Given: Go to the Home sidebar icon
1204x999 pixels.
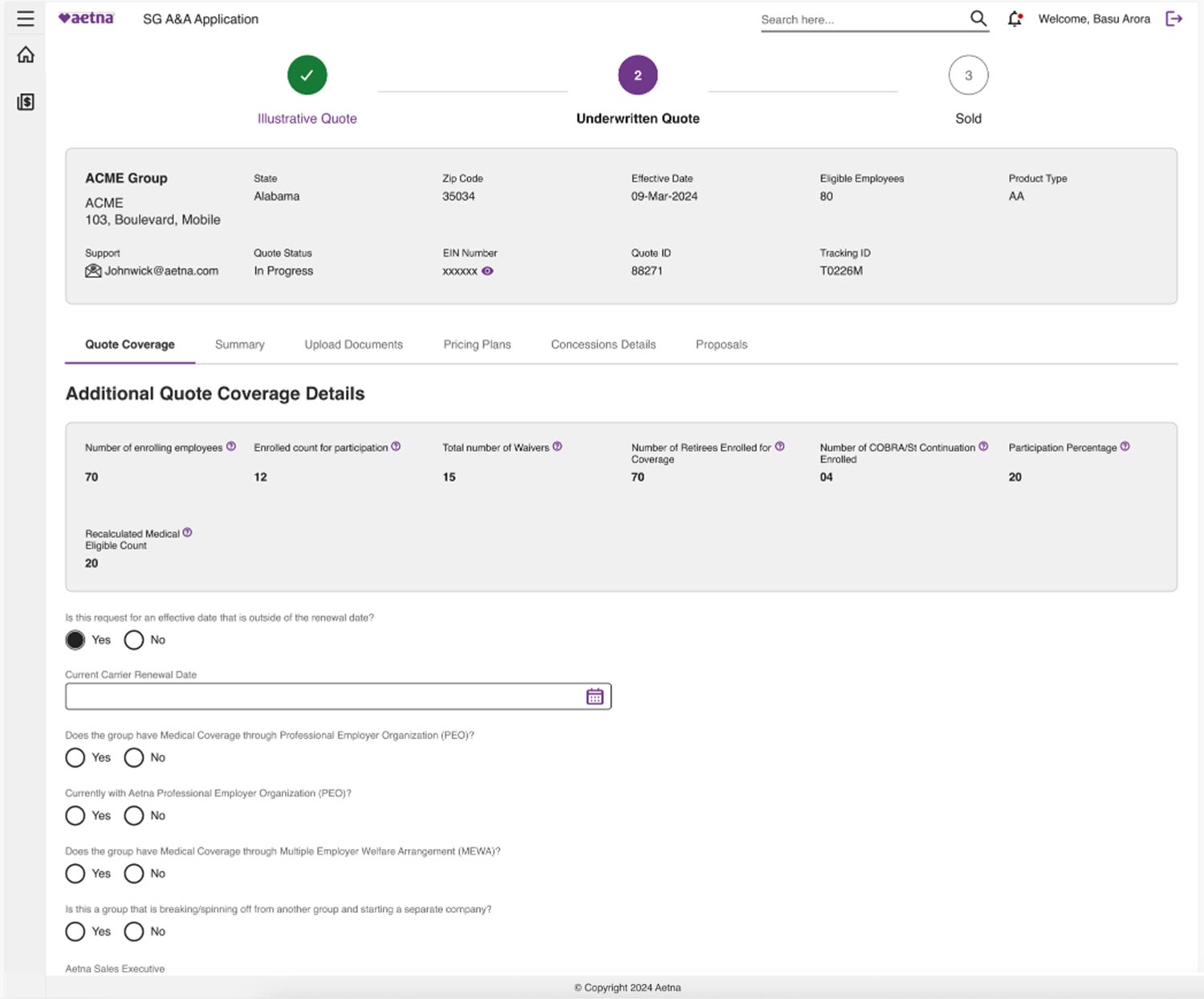Looking at the screenshot, I should (x=26, y=55).
